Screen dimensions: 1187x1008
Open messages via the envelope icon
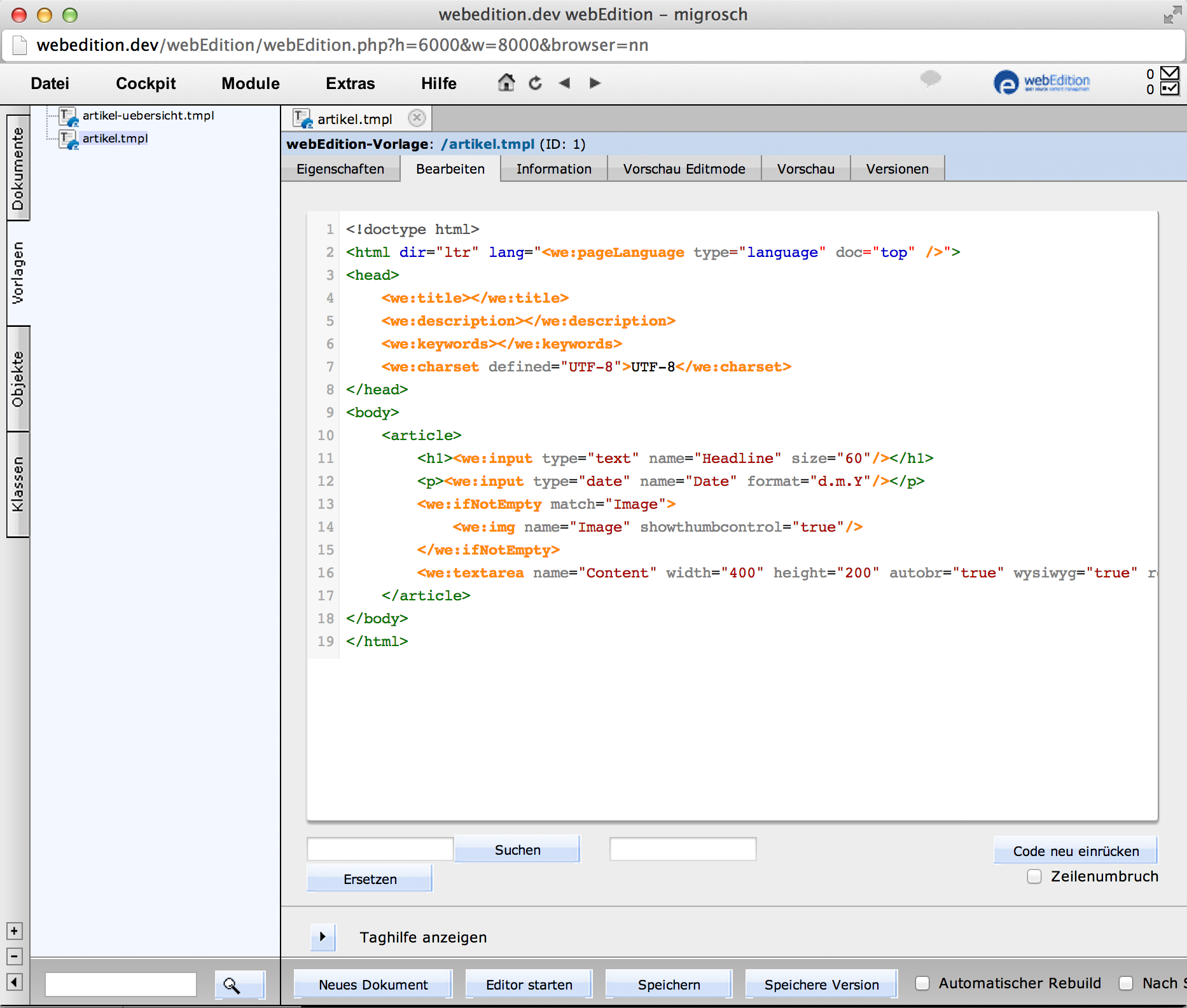[1169, 73]
